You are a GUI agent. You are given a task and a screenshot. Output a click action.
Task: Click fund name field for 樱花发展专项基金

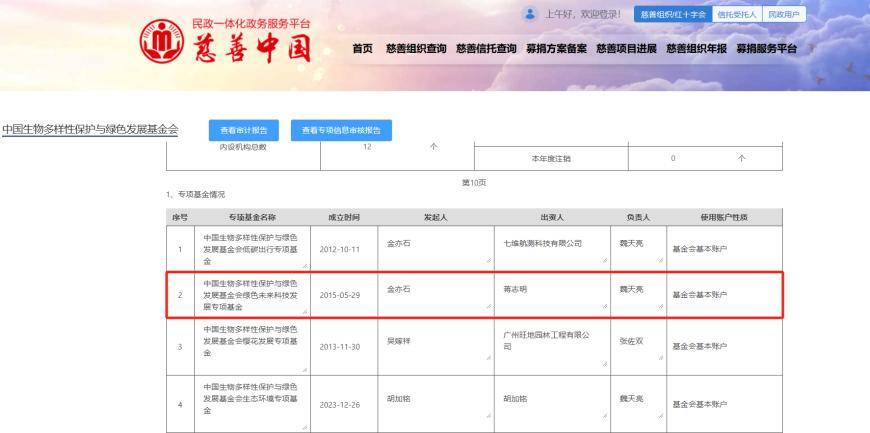252,346
